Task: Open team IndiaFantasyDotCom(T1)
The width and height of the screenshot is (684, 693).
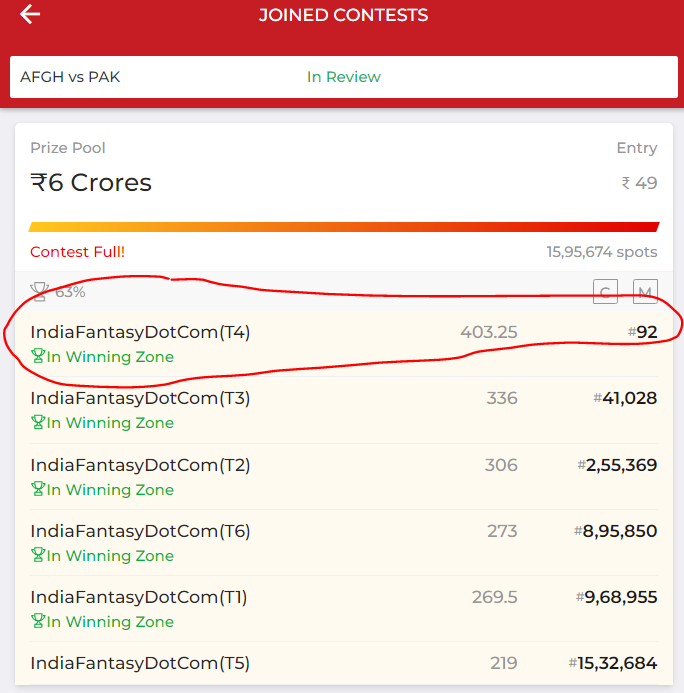Action: coord(138,597)
